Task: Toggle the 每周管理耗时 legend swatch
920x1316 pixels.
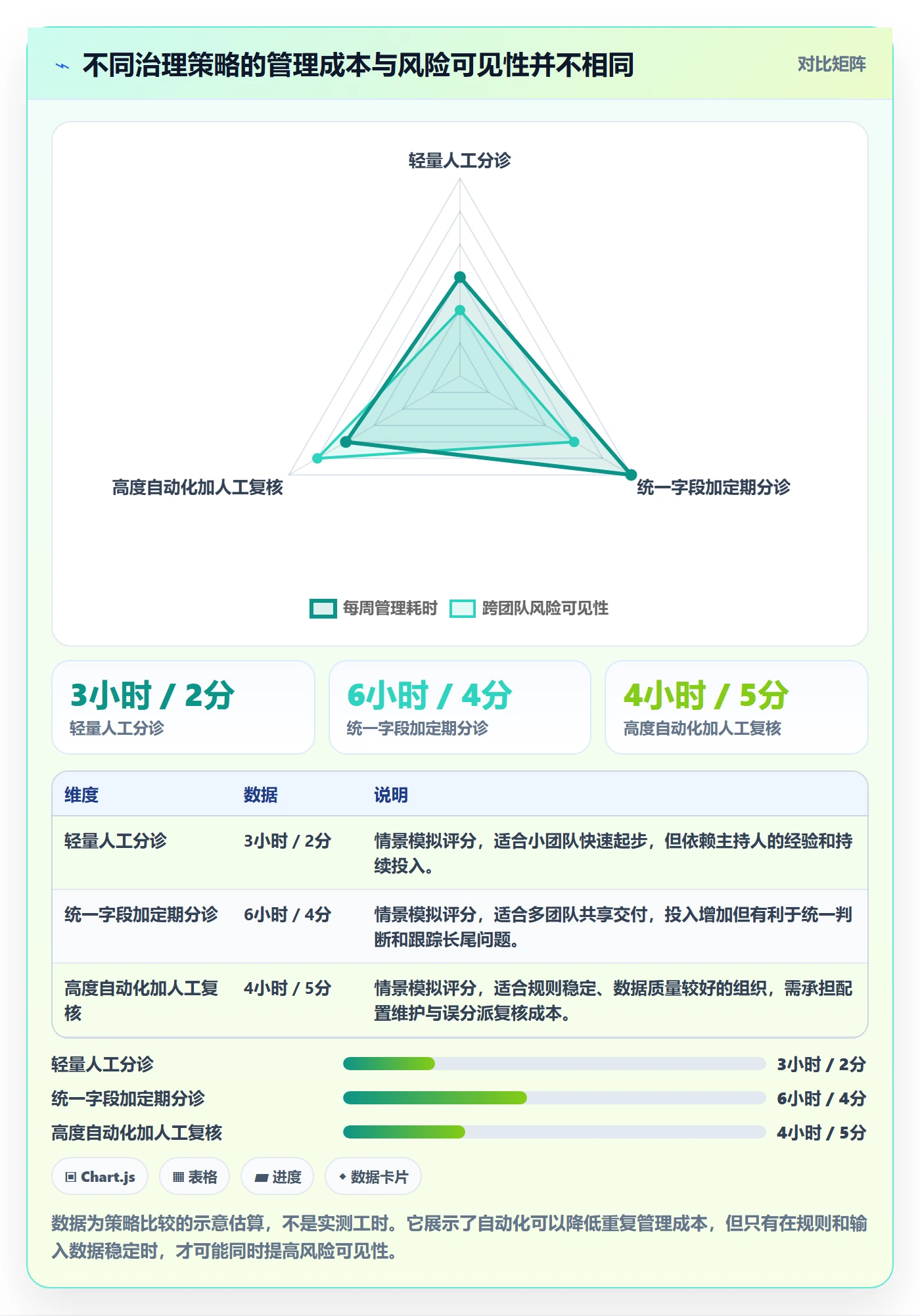Action: [x=323, y=609]
